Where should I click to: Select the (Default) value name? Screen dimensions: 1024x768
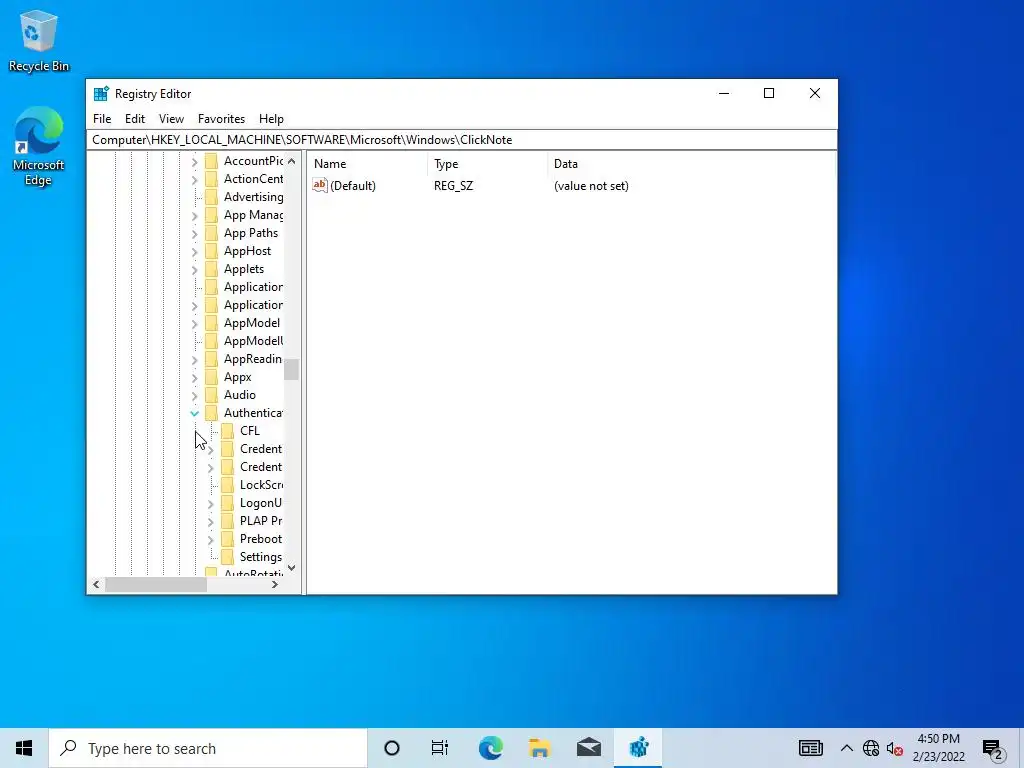[x=353, y=186]
